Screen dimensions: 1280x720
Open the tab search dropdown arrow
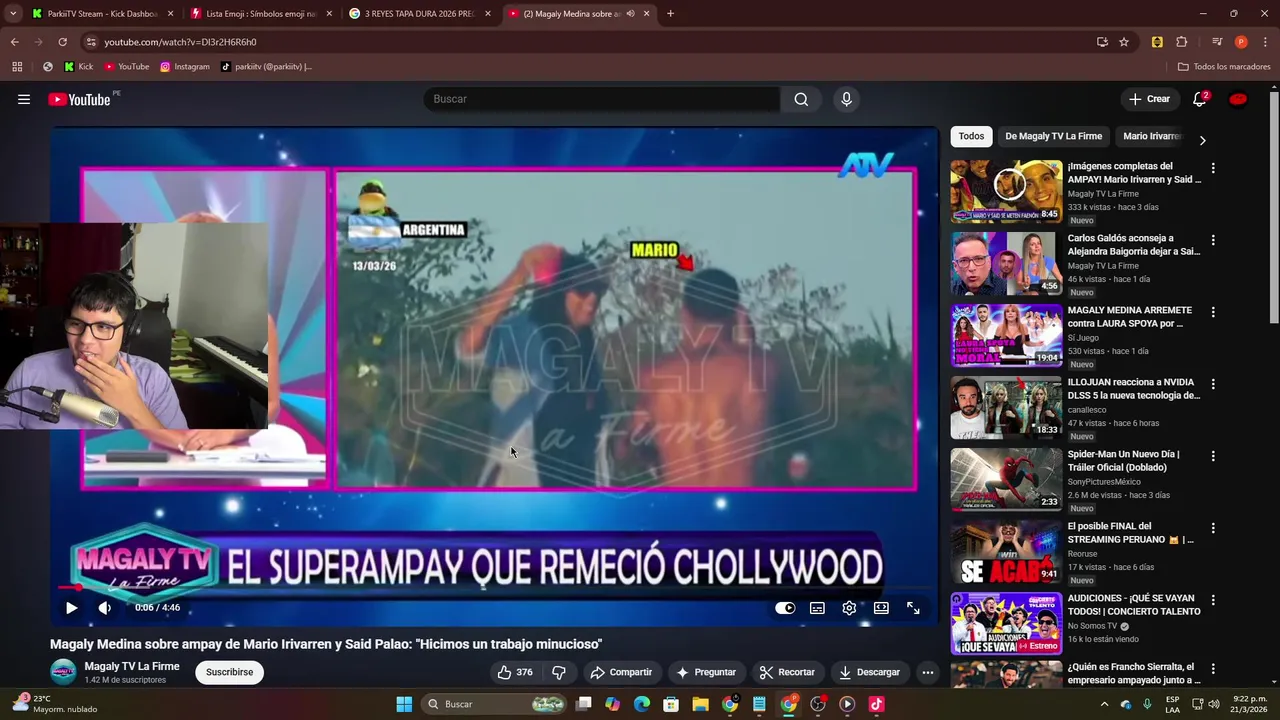coord(13,14)
